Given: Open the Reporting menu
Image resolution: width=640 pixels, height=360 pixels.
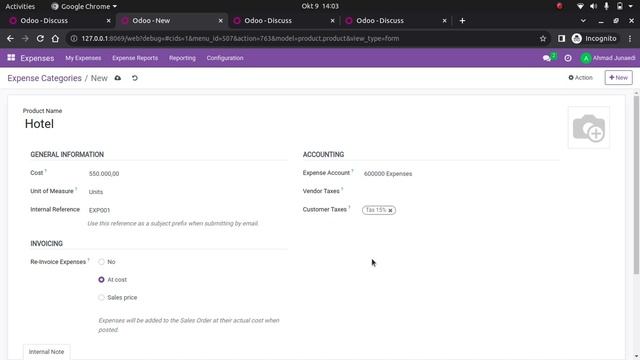Looking at the screenshot, I should (x=182, y=58).
